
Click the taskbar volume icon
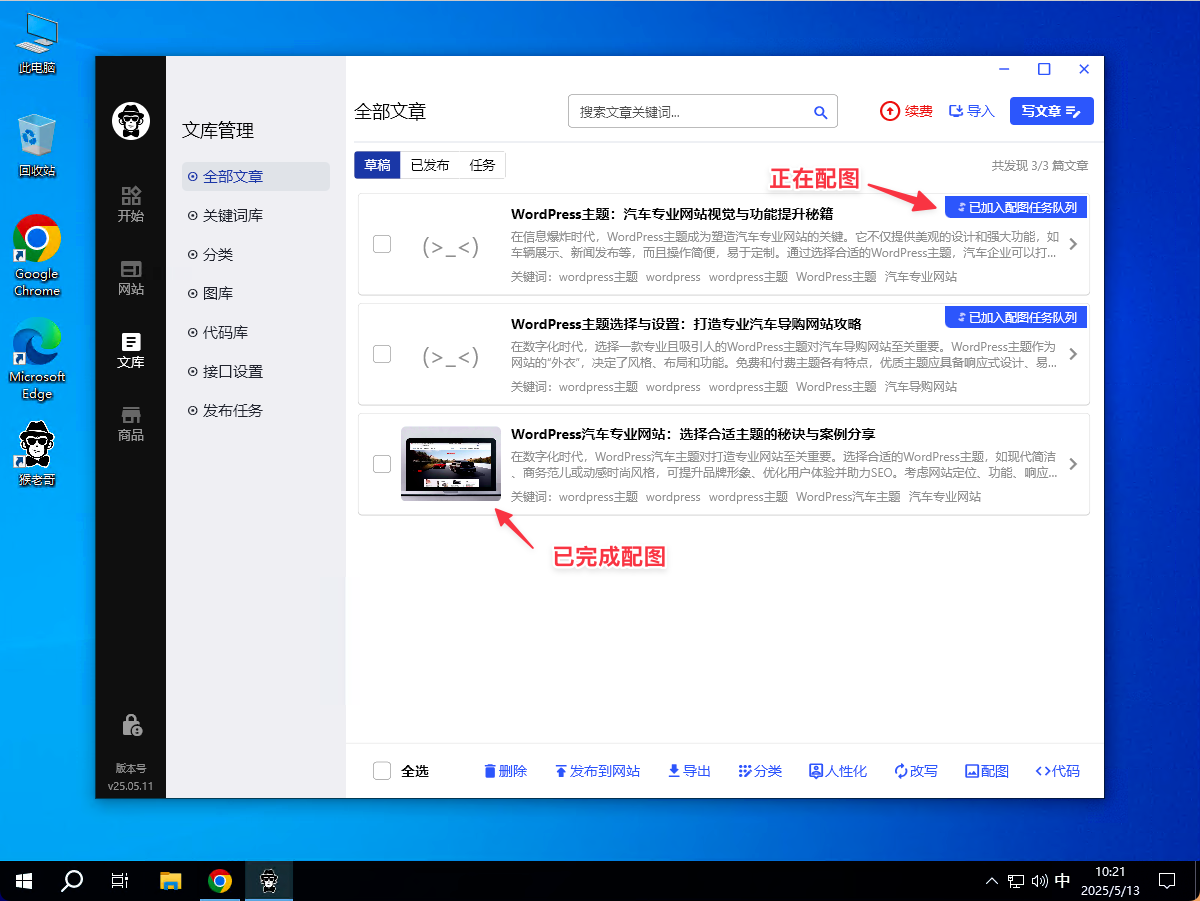click(x=1039, y=881)
